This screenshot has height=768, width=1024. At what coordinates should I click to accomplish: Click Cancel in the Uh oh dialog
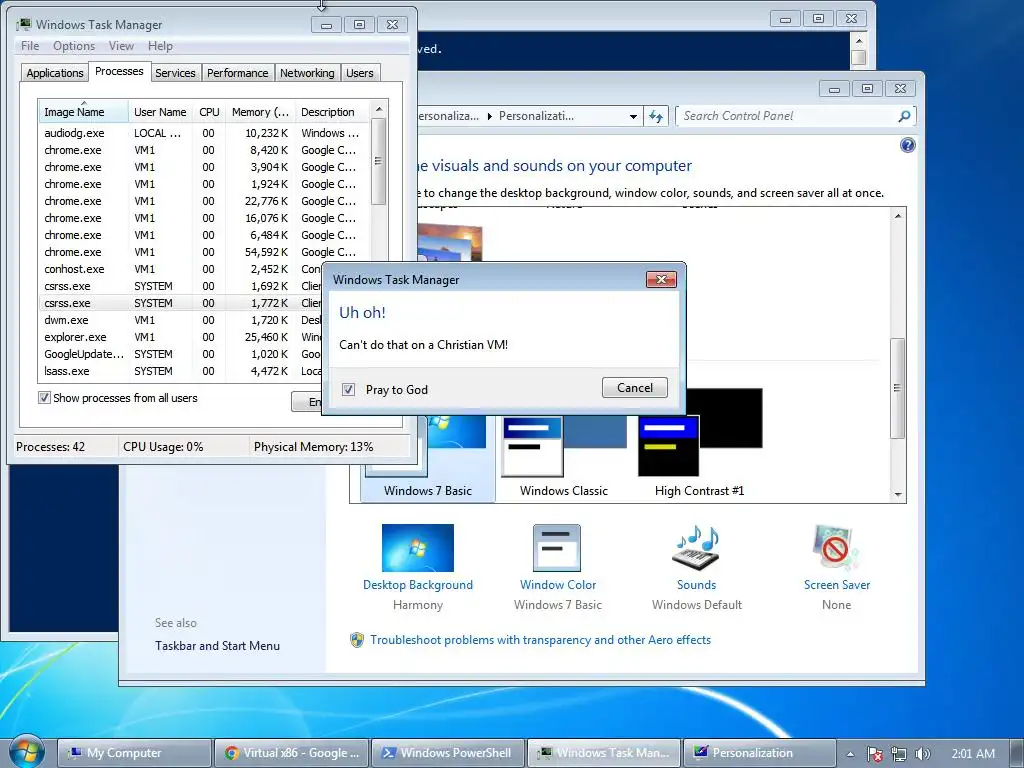coord(635,388)
